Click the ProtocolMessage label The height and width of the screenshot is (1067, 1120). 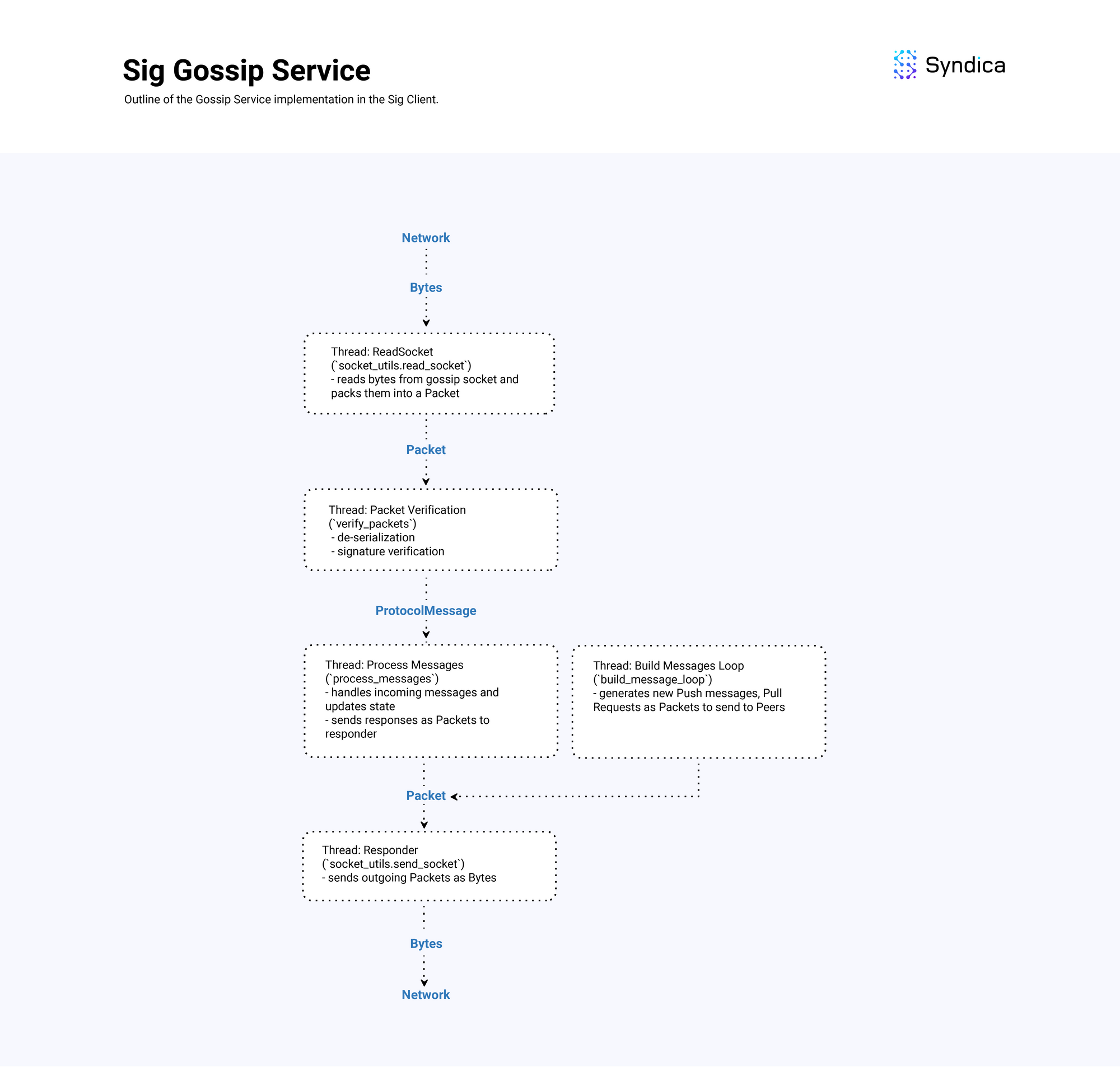426,611
